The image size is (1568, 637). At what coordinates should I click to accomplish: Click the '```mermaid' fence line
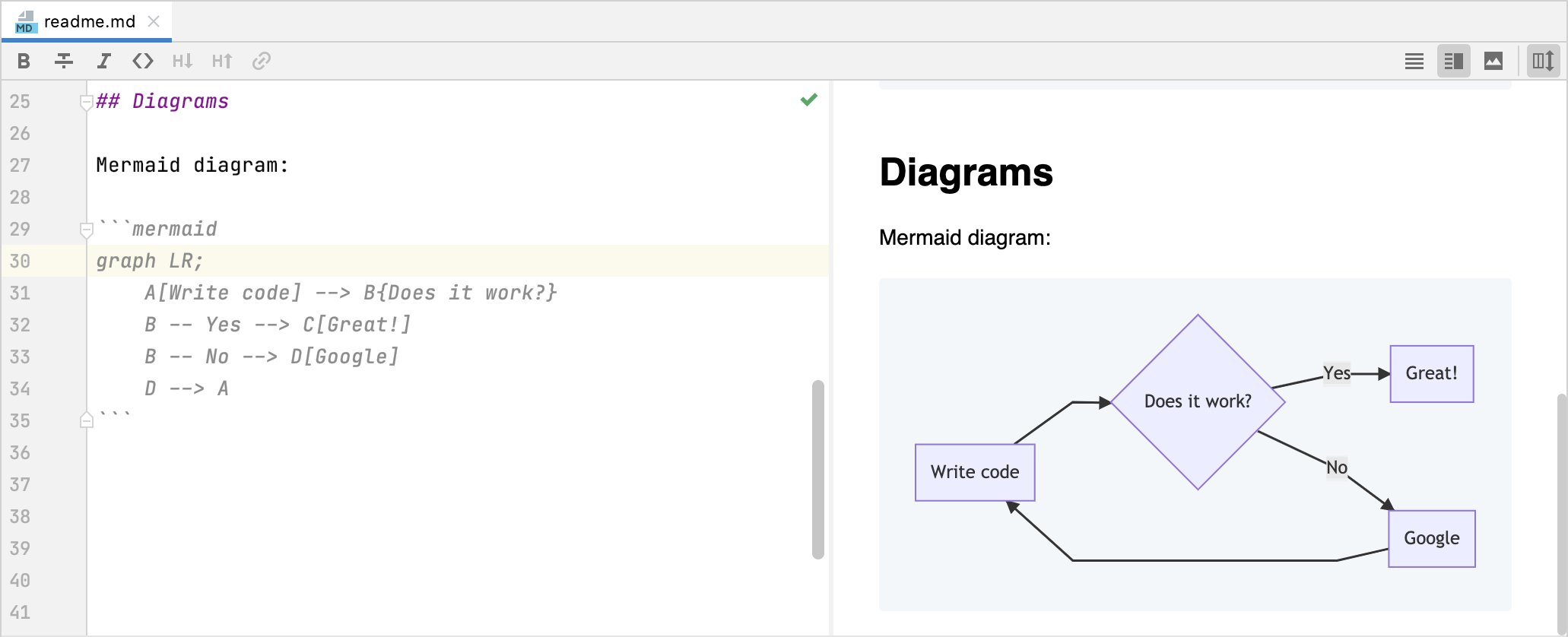157,229
